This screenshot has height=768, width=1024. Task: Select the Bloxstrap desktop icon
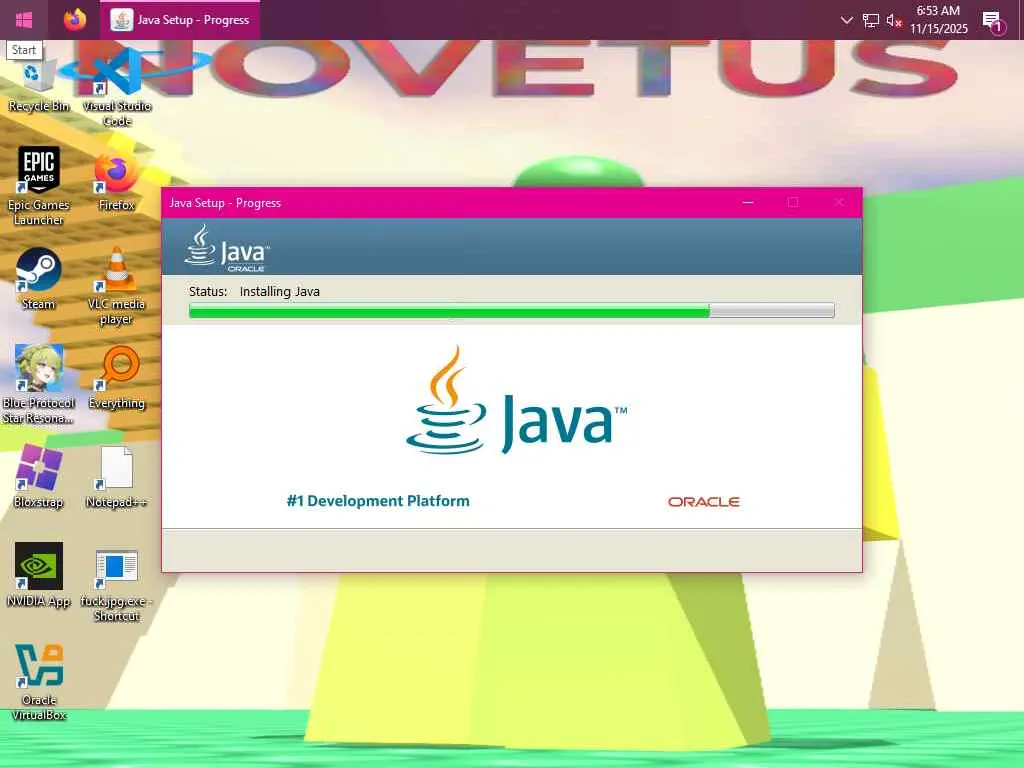coord(39,477)
